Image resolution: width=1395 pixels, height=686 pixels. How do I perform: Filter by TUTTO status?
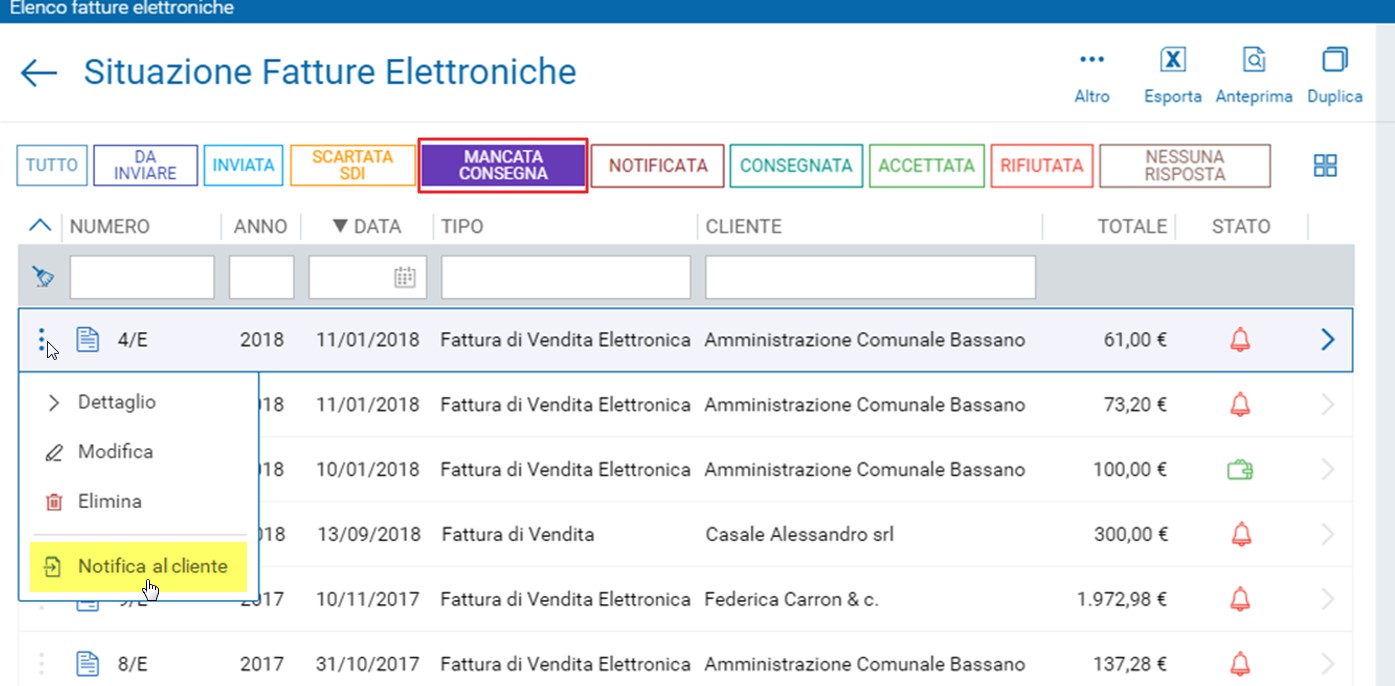pos(52,166)
